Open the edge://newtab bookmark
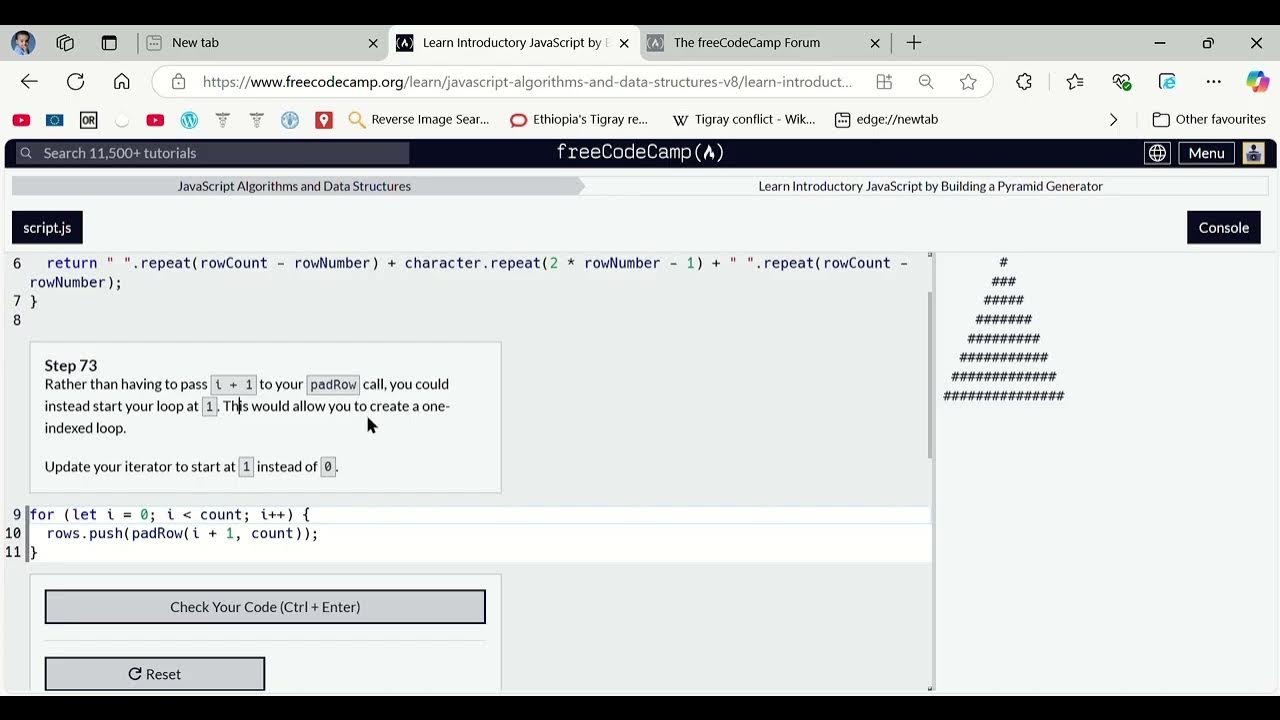The height and width of the screenshot is (720, 1280). [x=886, y=120]
